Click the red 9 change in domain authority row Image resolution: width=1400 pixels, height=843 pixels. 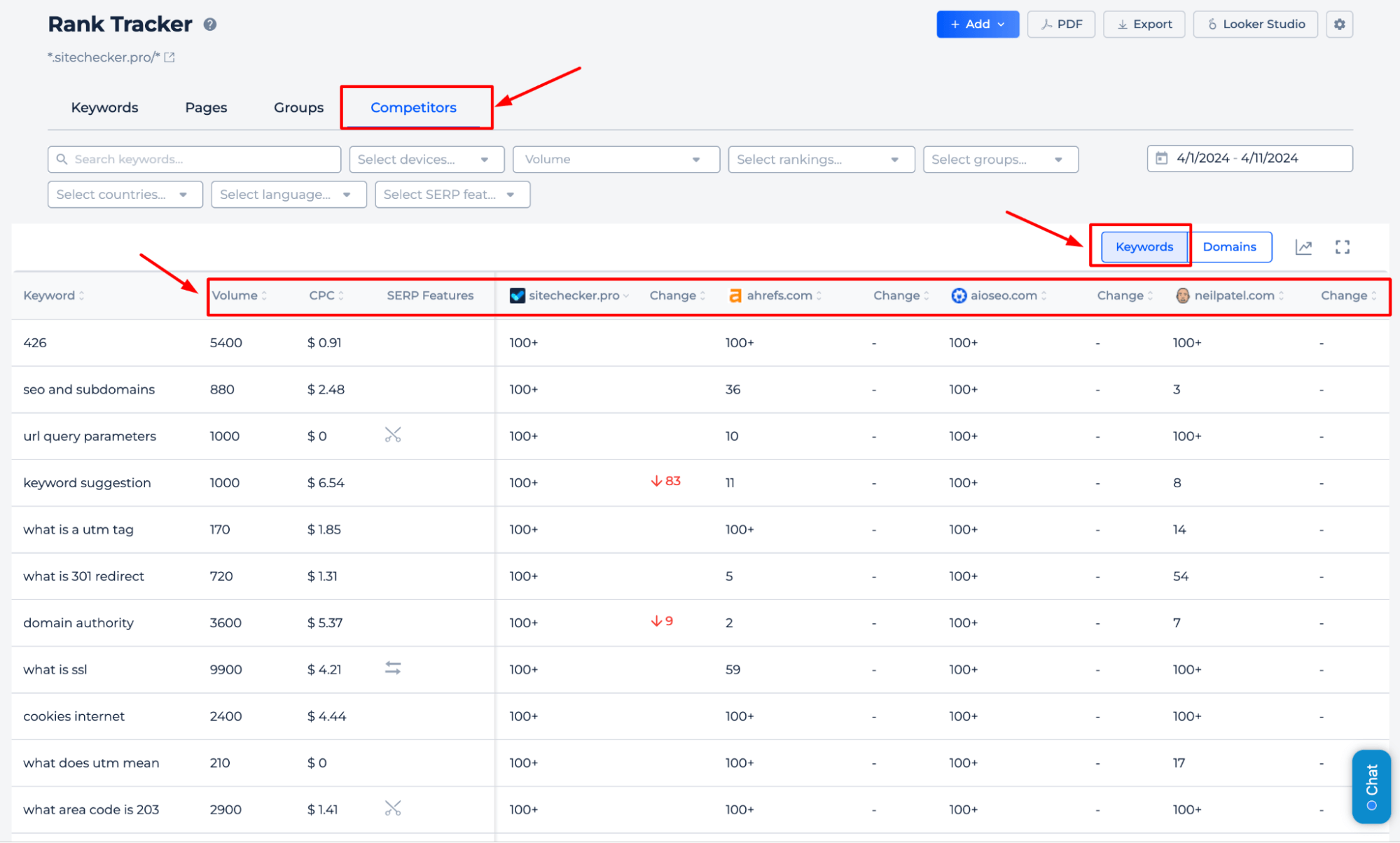(x=662, y=621)
